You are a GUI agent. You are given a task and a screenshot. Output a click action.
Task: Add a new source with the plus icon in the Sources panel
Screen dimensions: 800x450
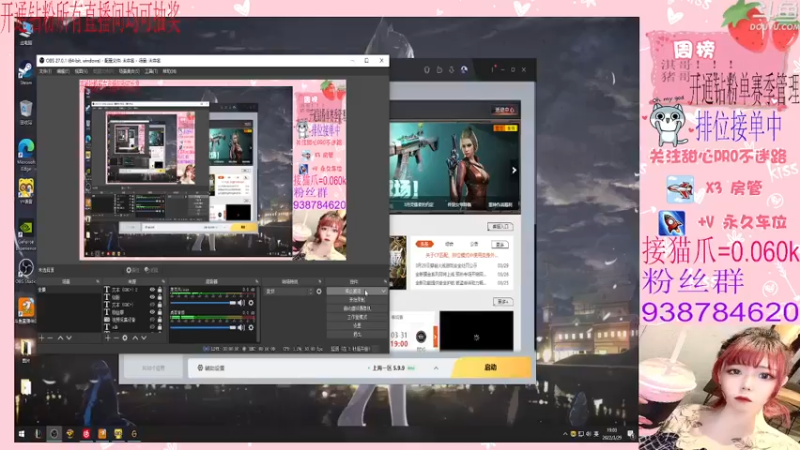pos(107,338)
